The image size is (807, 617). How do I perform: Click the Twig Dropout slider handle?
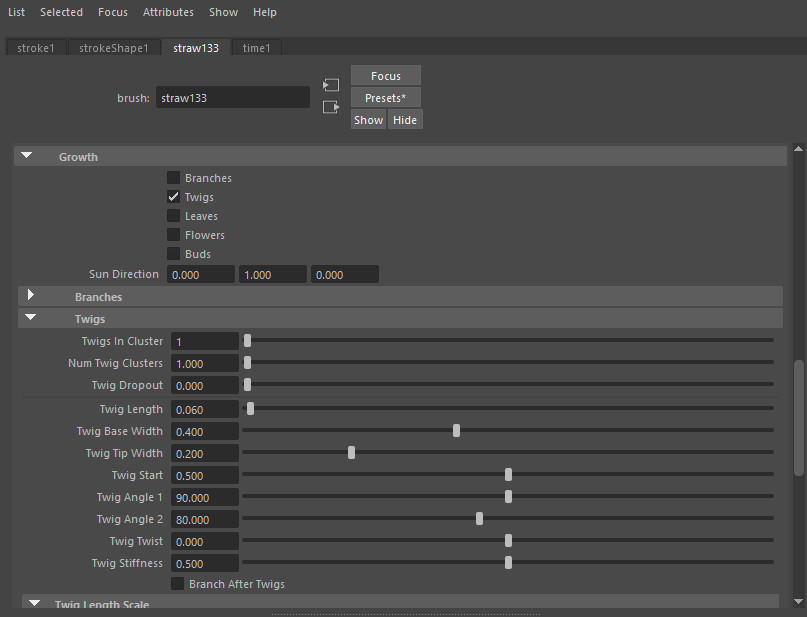(x=248, y=385)
